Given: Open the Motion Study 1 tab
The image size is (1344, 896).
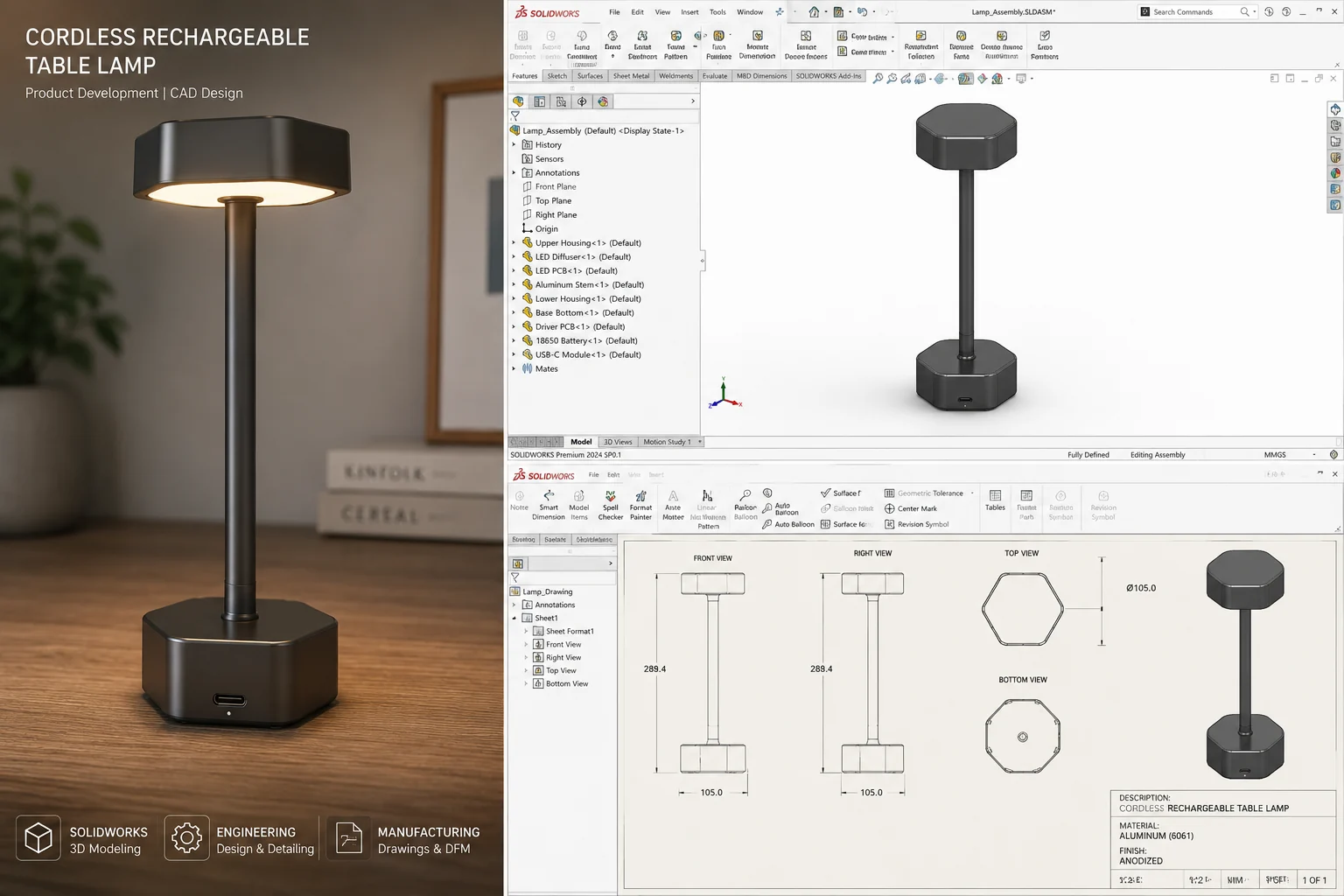Looking at the screenshot, I should [x=667, y=442].
